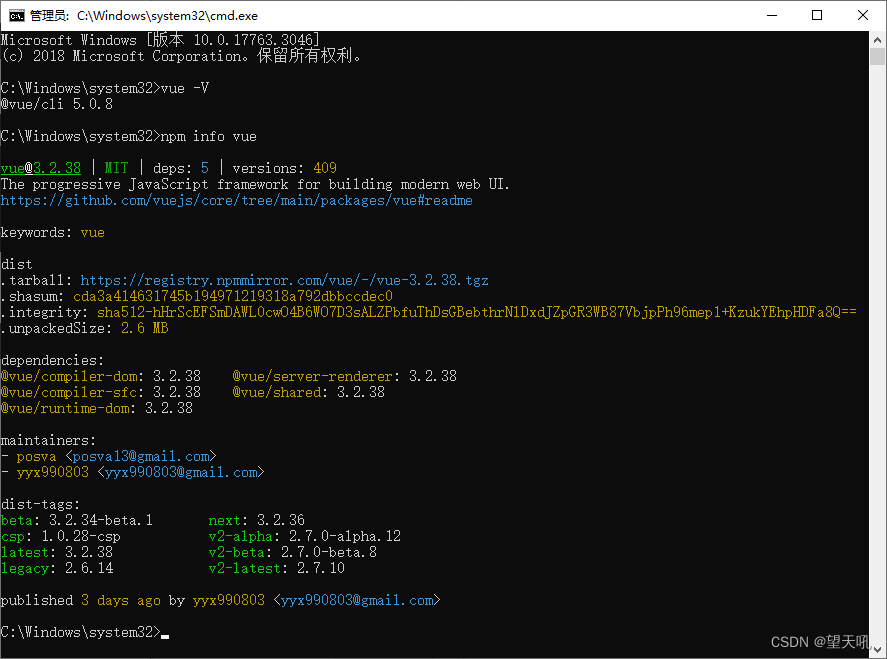This screenshot has width=887, height=659.
Task: Close the command prompt window
Action: point(863,15)
